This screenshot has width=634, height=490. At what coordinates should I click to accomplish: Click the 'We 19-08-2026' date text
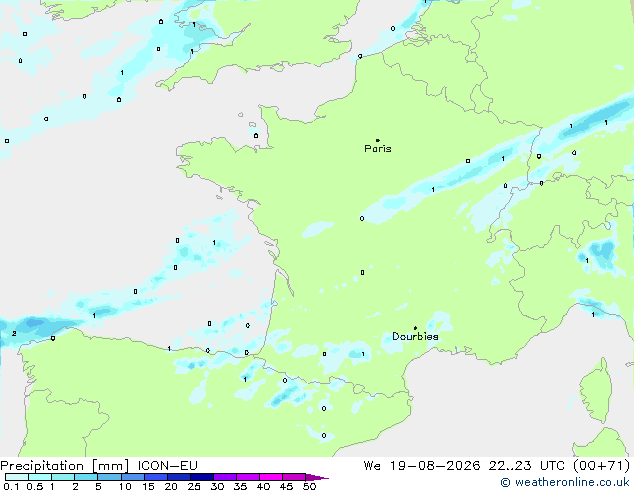[x=422, y=466]
